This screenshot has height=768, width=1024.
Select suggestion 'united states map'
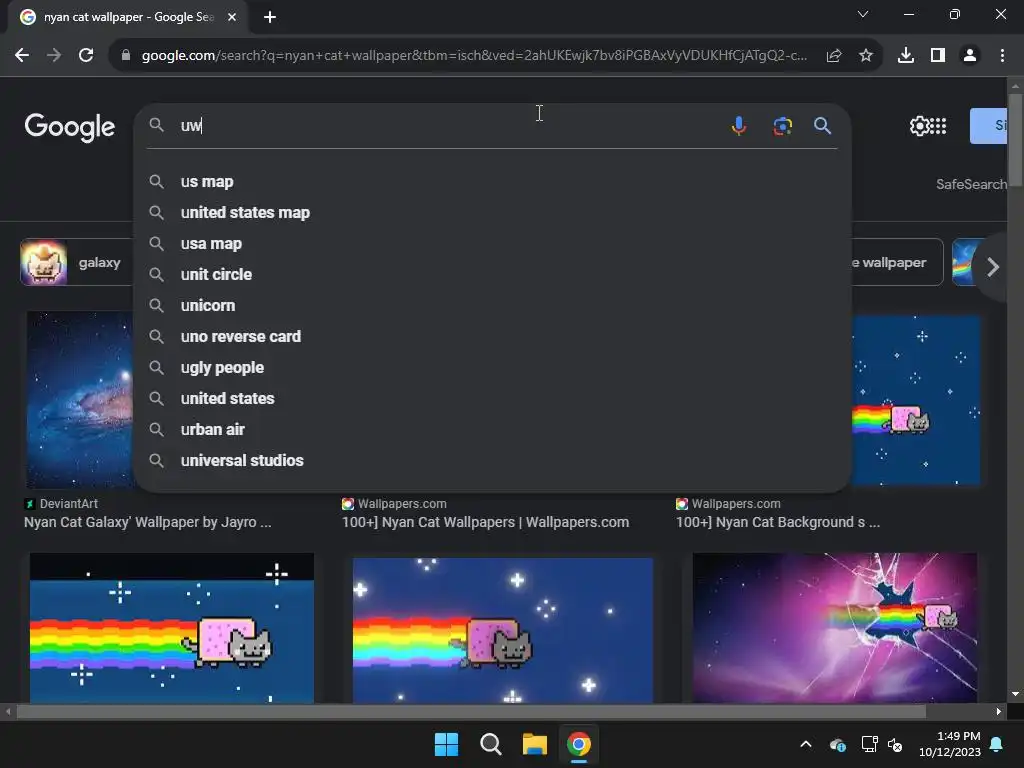pos(492,212)
